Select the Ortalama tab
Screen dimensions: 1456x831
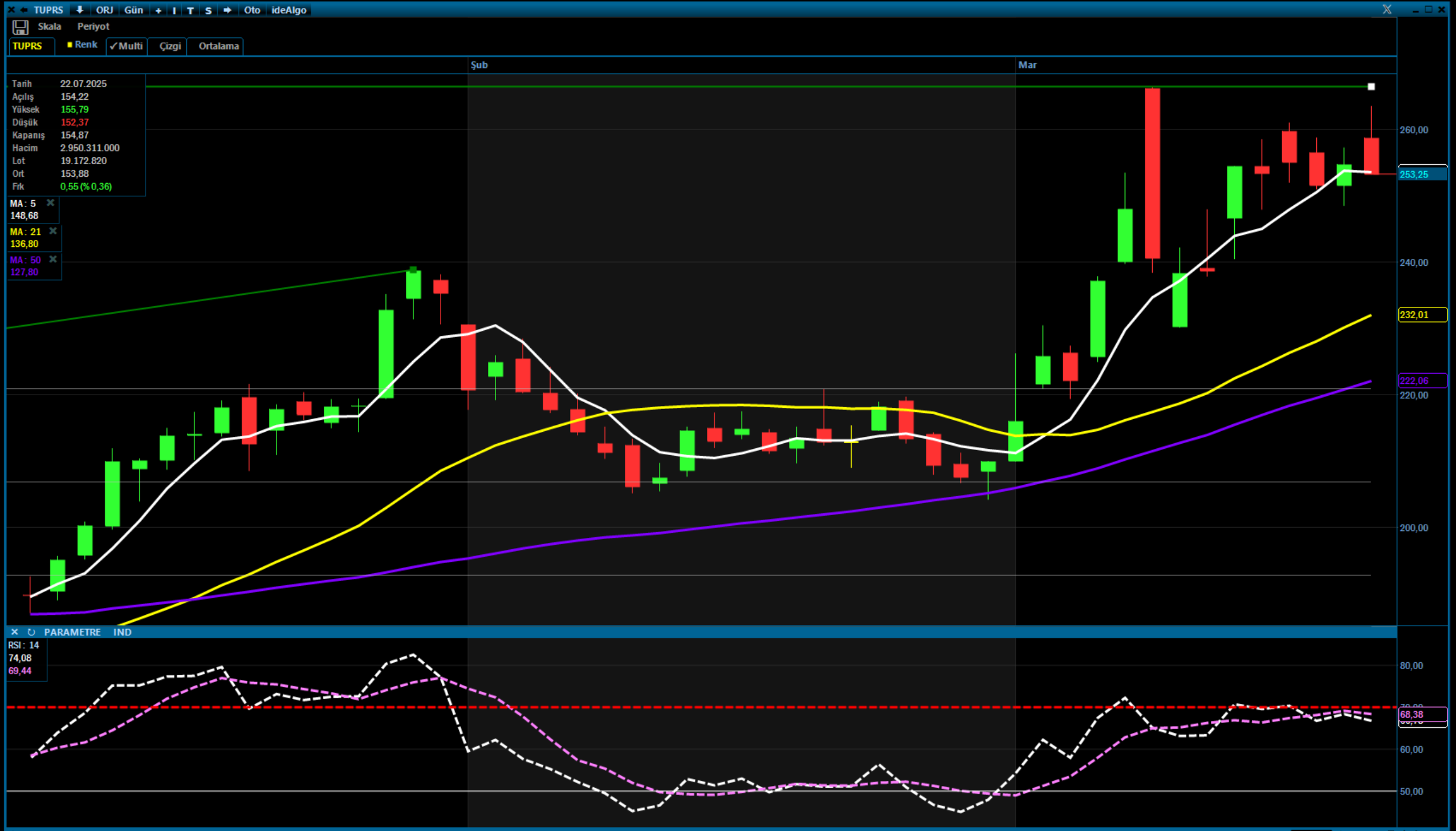(x=218, y=46)
